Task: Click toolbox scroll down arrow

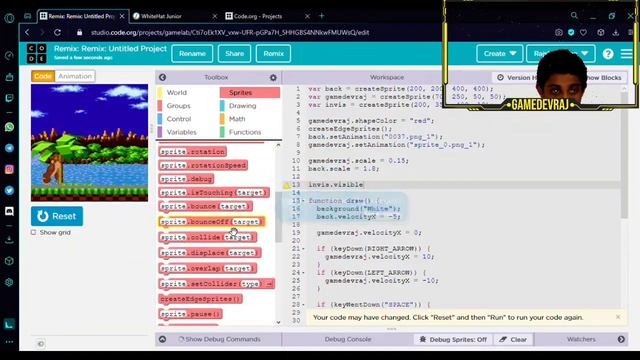Action: pyautogui.click(x=278, y=322)
